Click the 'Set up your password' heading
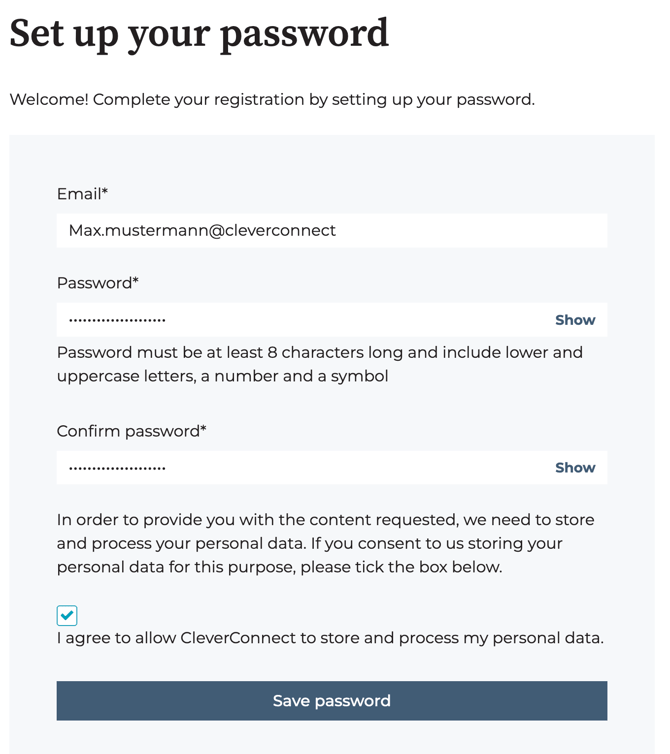Screen dimensions: 670x754 [x=199, y=33]
